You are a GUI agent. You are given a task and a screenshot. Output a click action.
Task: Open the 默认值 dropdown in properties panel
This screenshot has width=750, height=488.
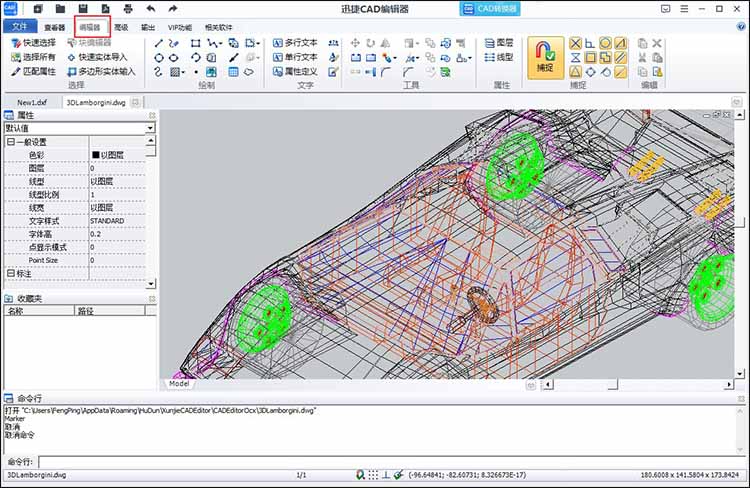coord(150,128)
